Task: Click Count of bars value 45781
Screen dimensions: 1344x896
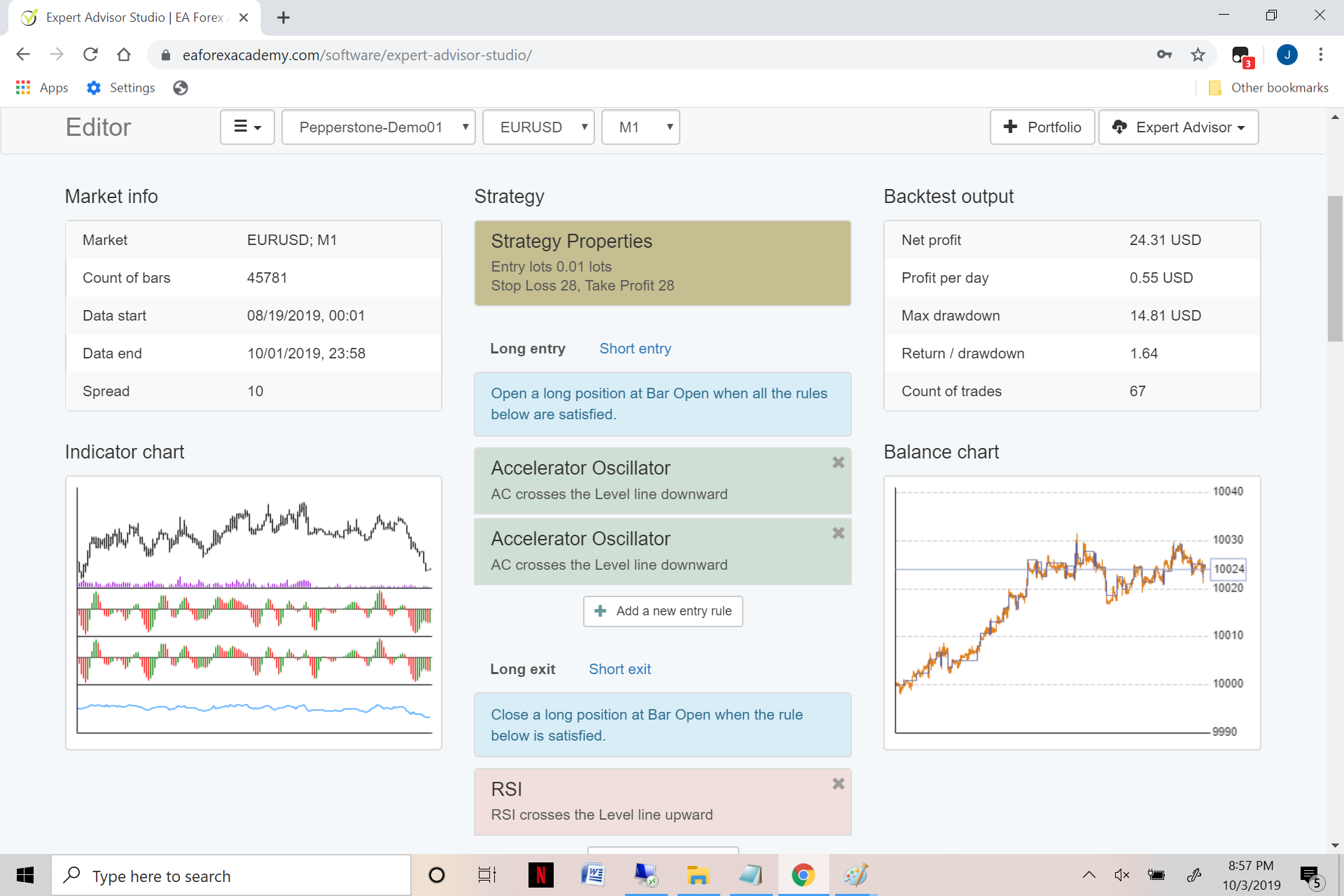Action: pyautogui.click(x=267, y=278)
